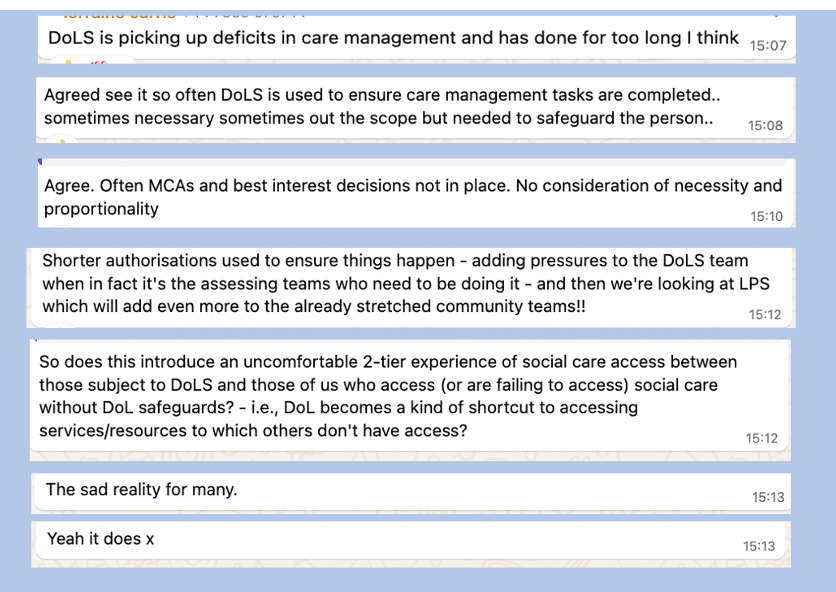836x592 pixels.
Task: Click the 15:07 timestamp
Action: click(768, 45)
